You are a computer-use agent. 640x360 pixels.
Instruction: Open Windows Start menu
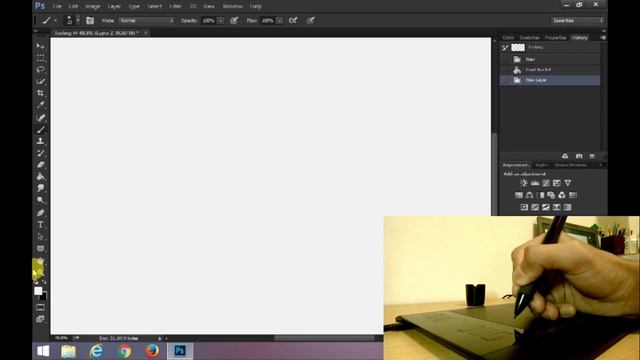point(43,351)
